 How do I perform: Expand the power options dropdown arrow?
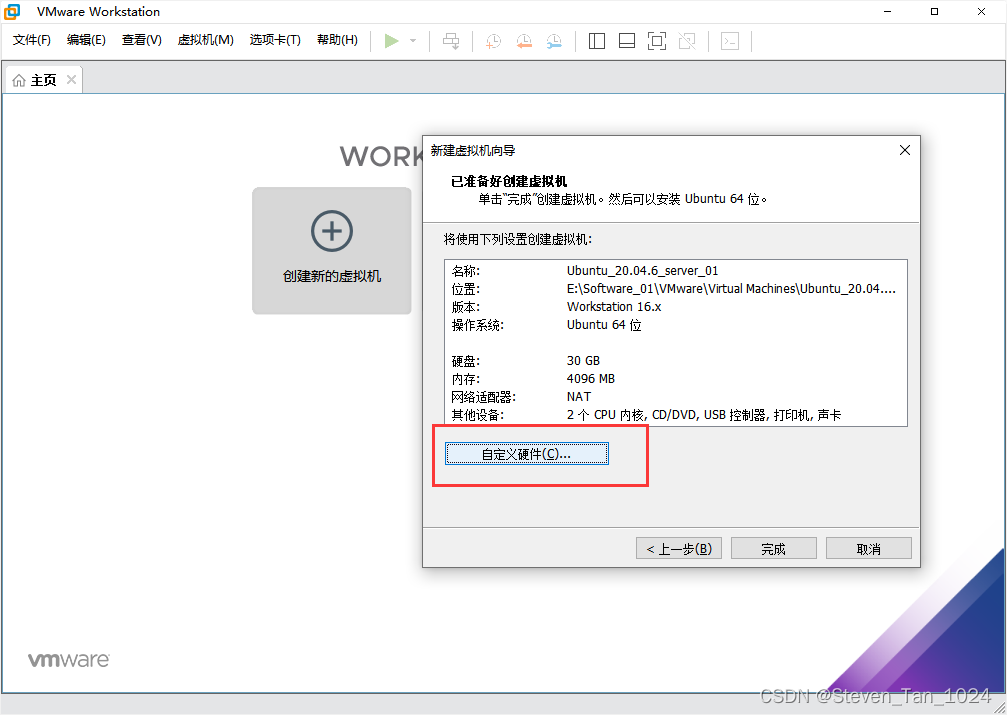(413, 41)
